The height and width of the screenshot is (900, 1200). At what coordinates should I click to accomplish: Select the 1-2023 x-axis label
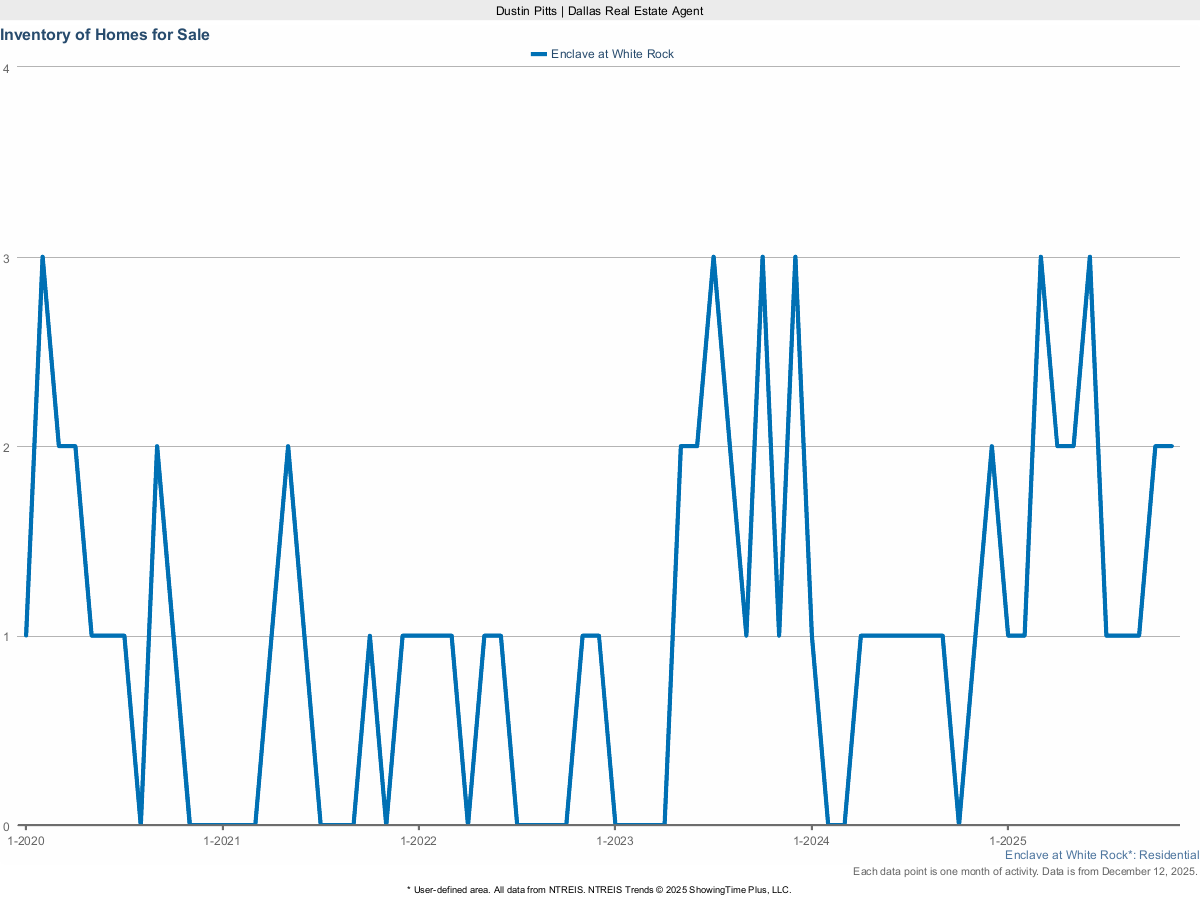point(615,841)
